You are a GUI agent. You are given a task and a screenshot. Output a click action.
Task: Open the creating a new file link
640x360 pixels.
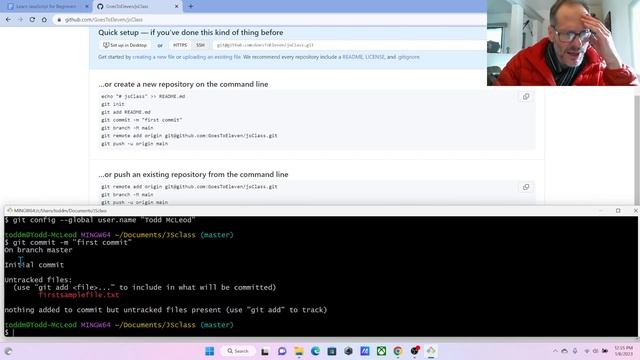pos(153,57)
